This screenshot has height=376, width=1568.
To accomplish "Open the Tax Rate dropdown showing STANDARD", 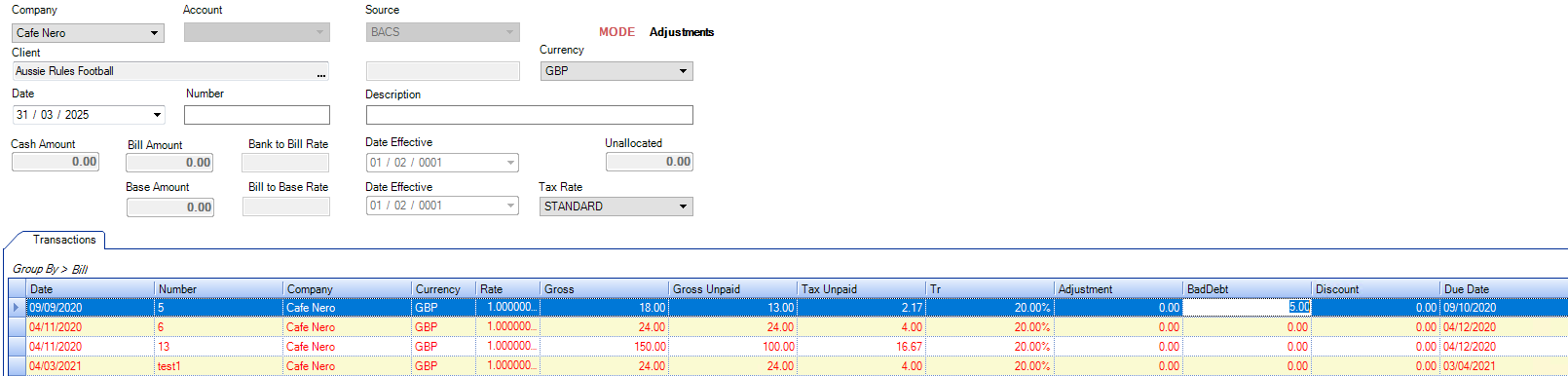I will pyautogui.click(x=616, y=207).
